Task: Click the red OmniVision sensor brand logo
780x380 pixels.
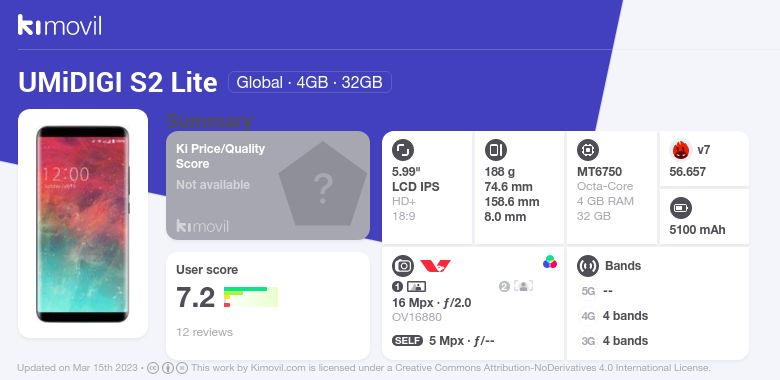Action: [x=435, y=266]
